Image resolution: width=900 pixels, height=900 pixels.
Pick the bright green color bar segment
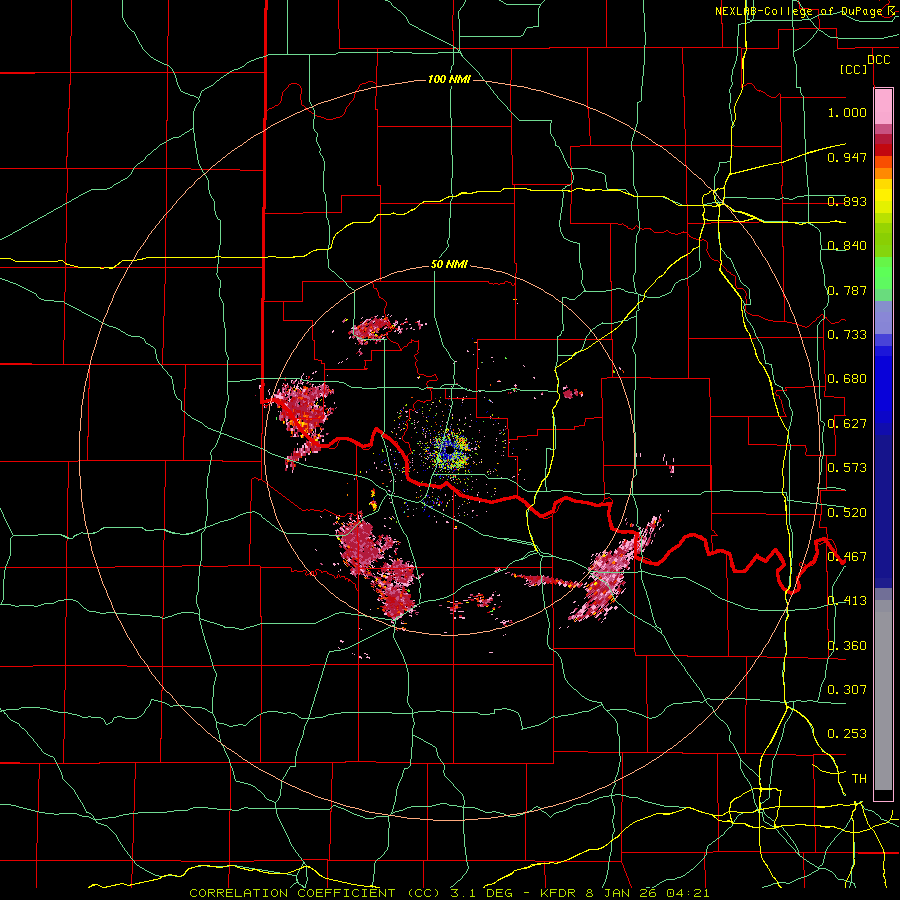[x=883, y=273]
